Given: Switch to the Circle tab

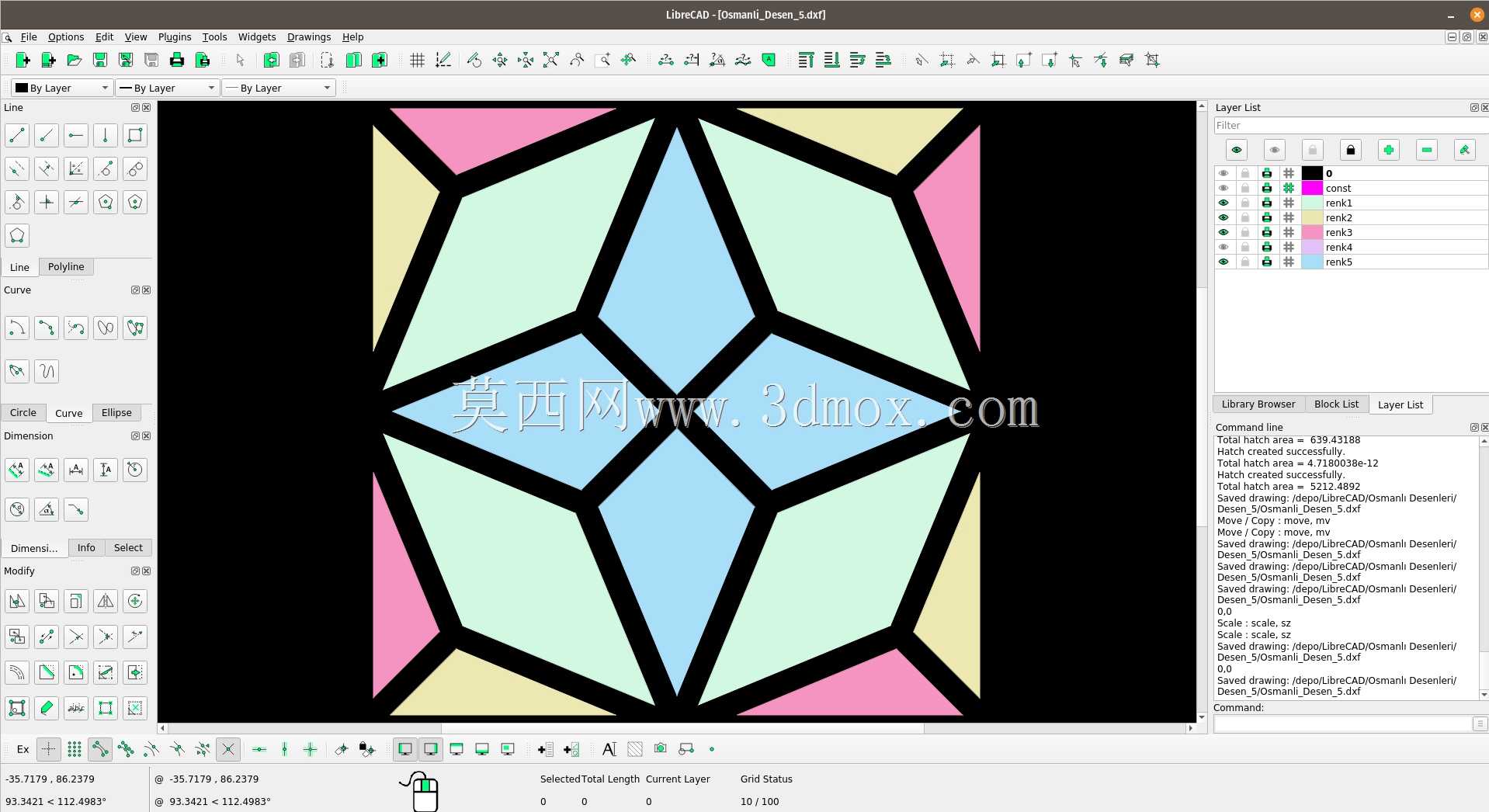Looking at the screenshot, I should pyautogui.click(x=23, y=413).
